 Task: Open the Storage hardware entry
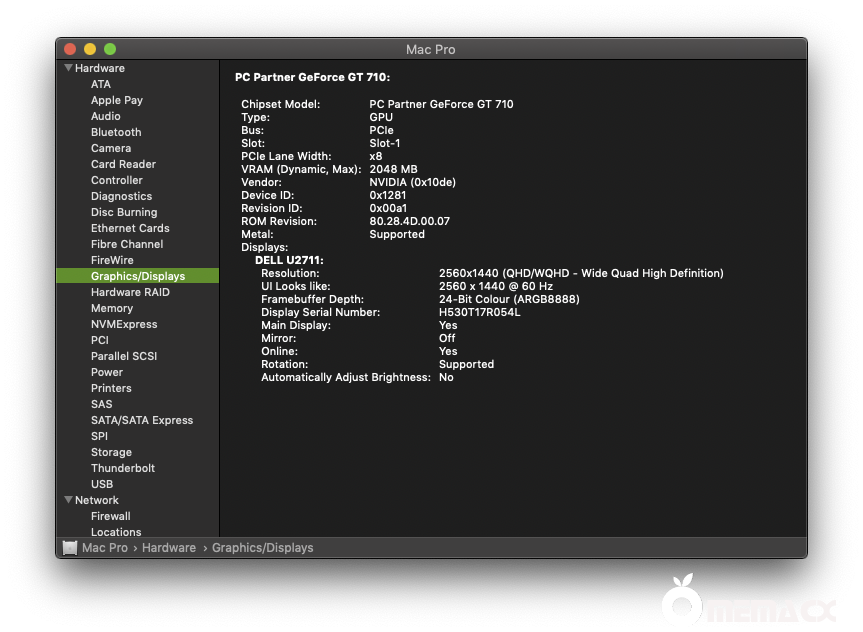(111, 452)
